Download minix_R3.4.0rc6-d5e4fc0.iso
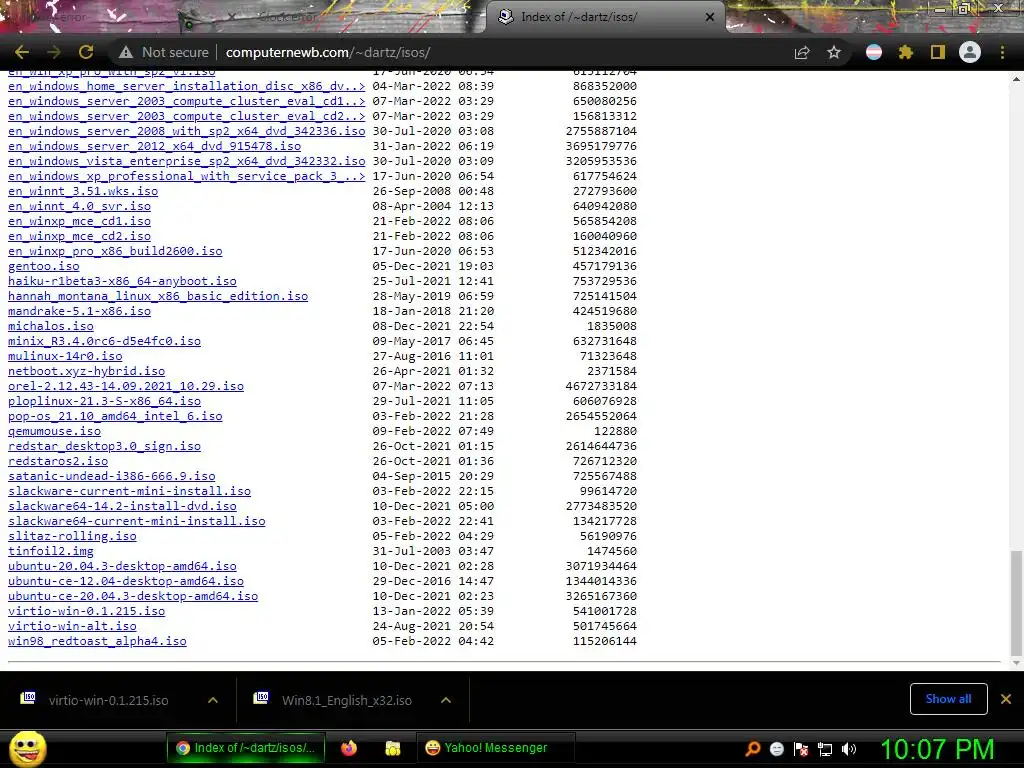 click(x=104, y=342)
